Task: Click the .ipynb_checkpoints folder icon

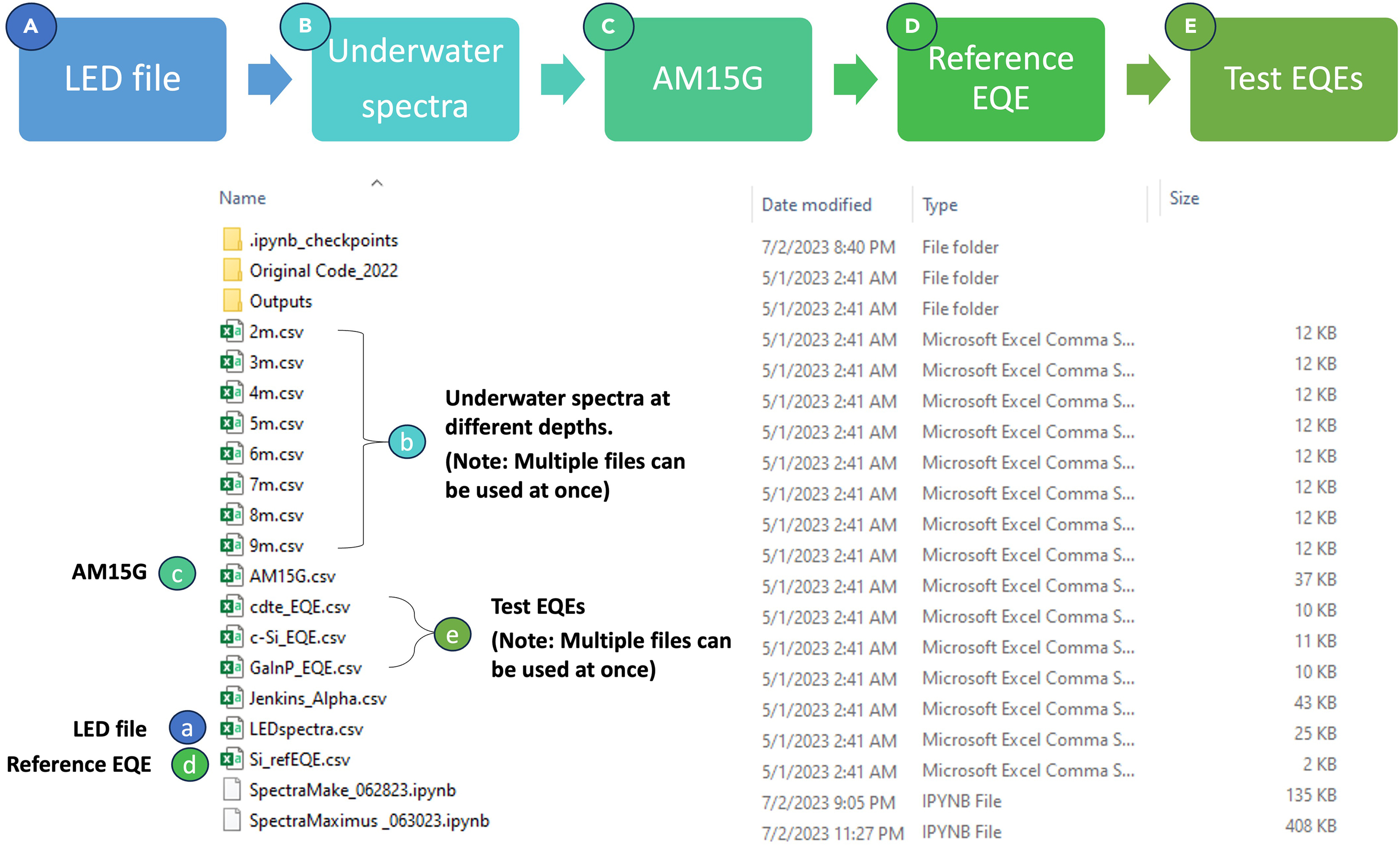Action: pyautogui.click(x=232, y=240)
